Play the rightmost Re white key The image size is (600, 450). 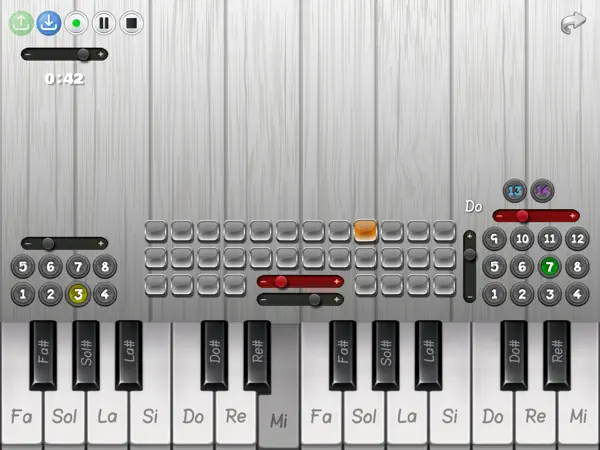(536, 417)
